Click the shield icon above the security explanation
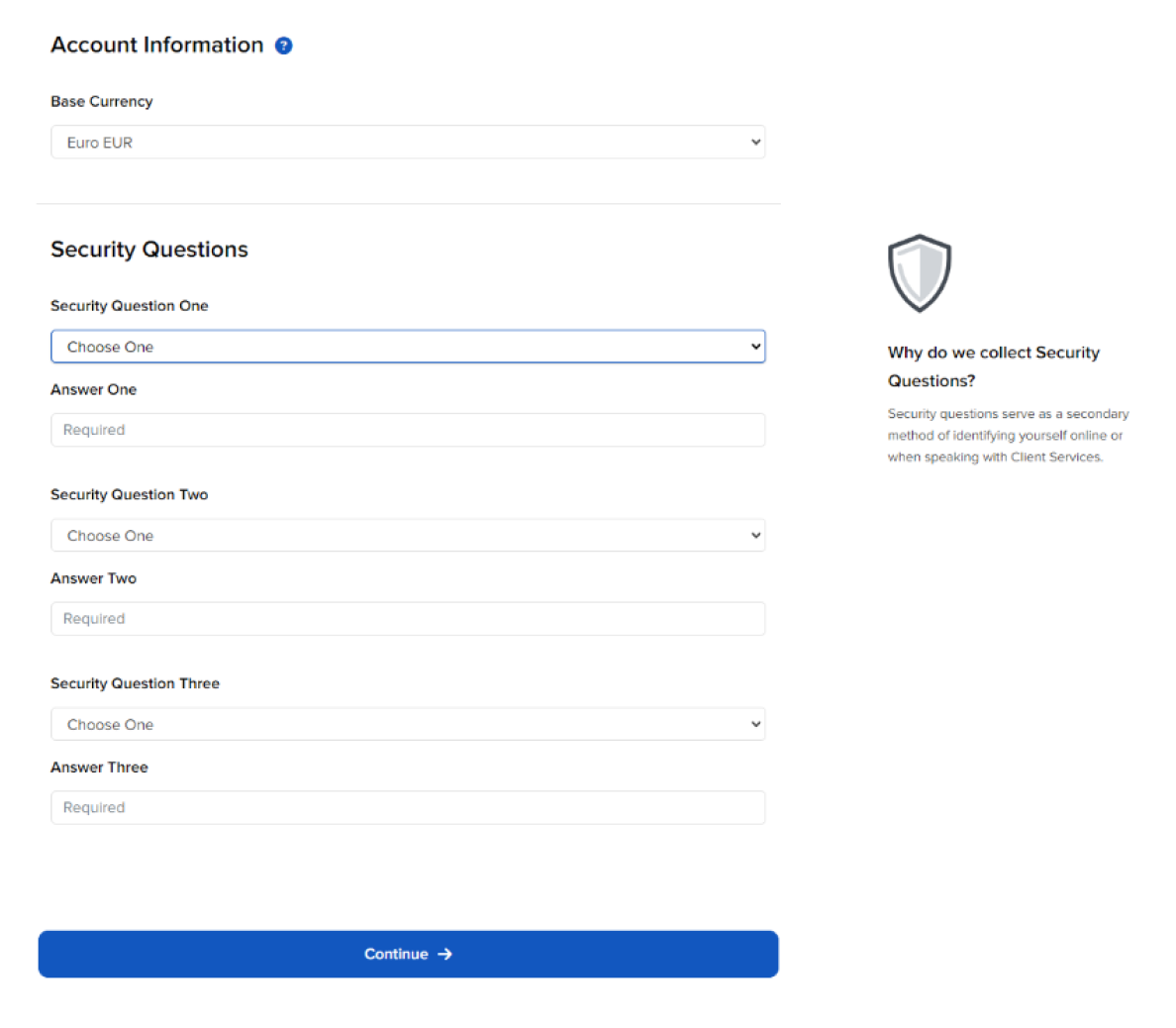Screen dimensions: 1176x1028 tap(920, 273)
